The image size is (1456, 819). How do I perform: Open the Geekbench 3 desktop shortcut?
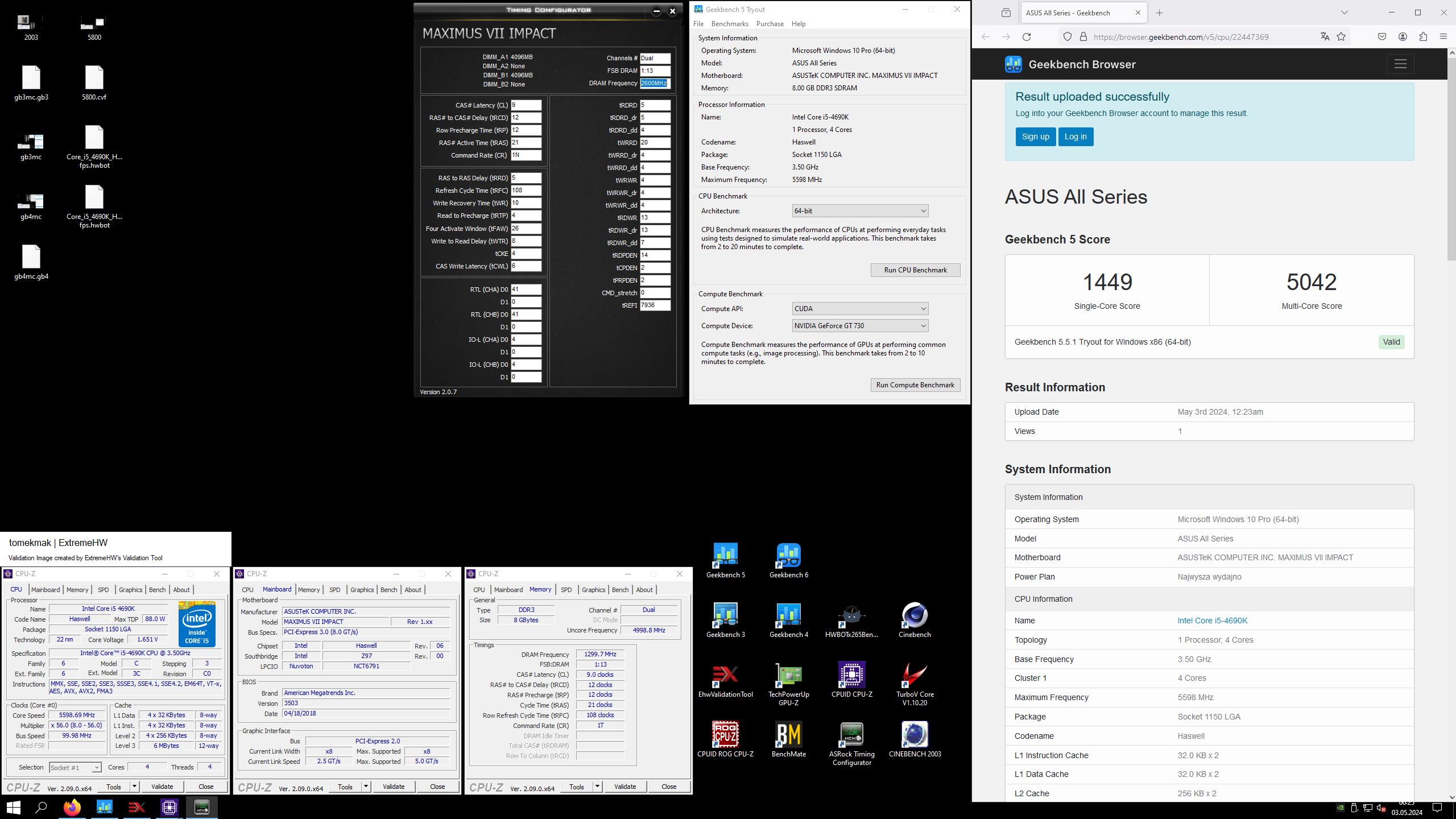(x=725, y=621)
